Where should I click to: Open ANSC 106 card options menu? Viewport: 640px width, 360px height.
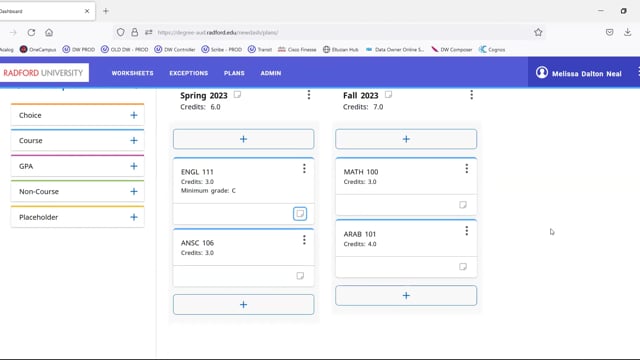pyautogui.click(x=304, y=240)
